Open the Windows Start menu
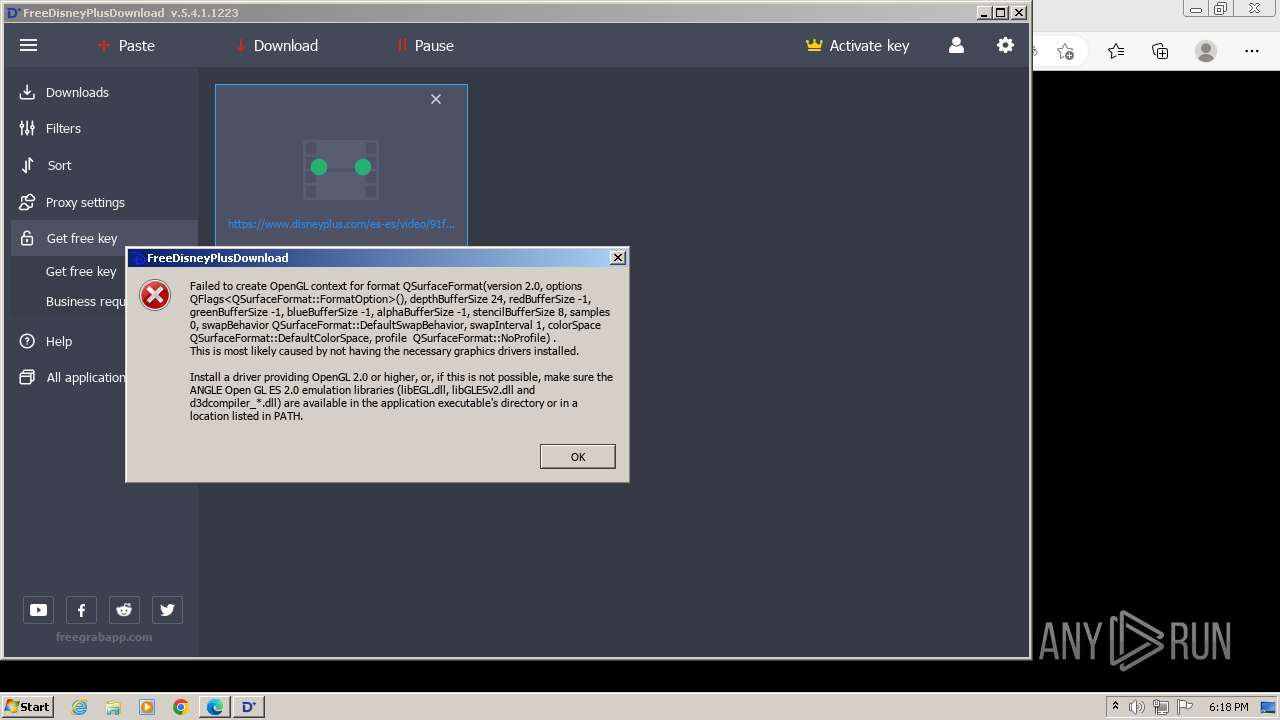This screenshot has width=1280, height=720. tap(28, 706)
